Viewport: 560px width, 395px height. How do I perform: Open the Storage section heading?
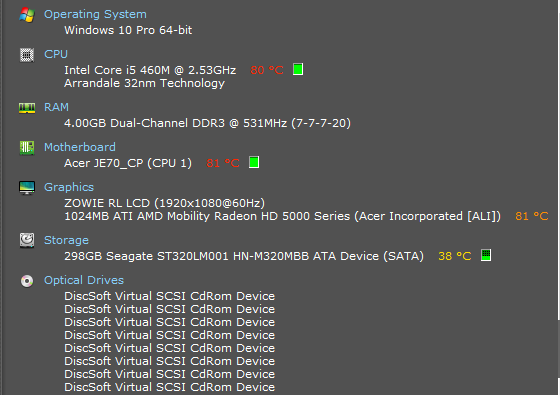click(x=66, y=240)
